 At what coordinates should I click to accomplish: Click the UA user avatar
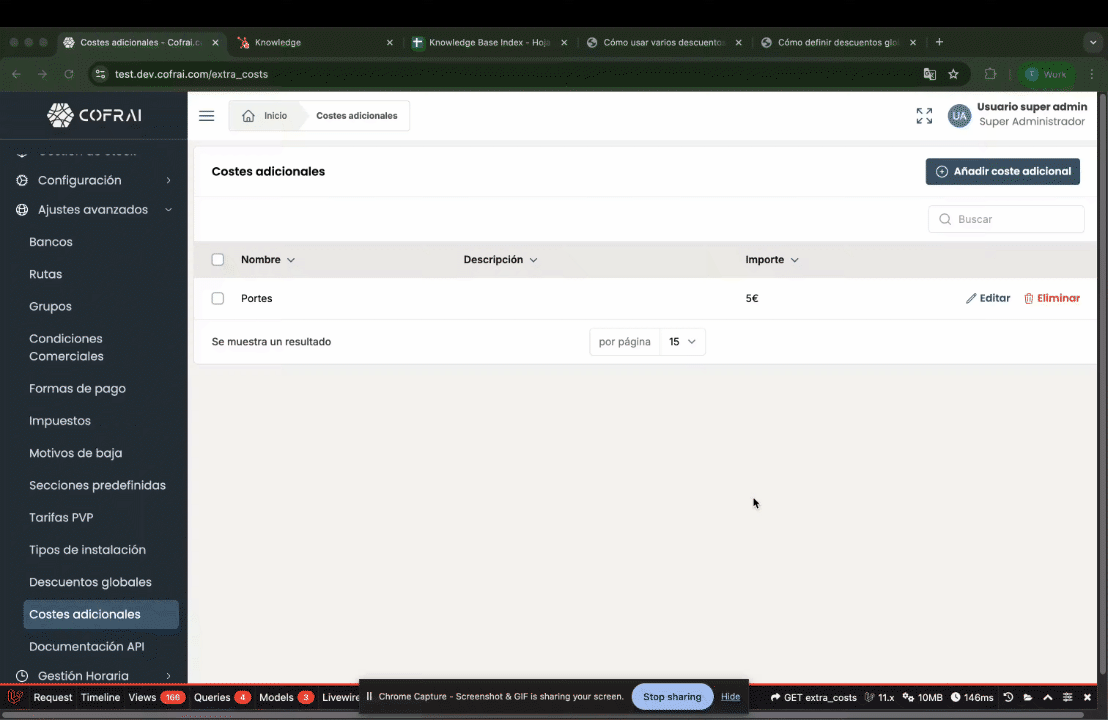959,116
